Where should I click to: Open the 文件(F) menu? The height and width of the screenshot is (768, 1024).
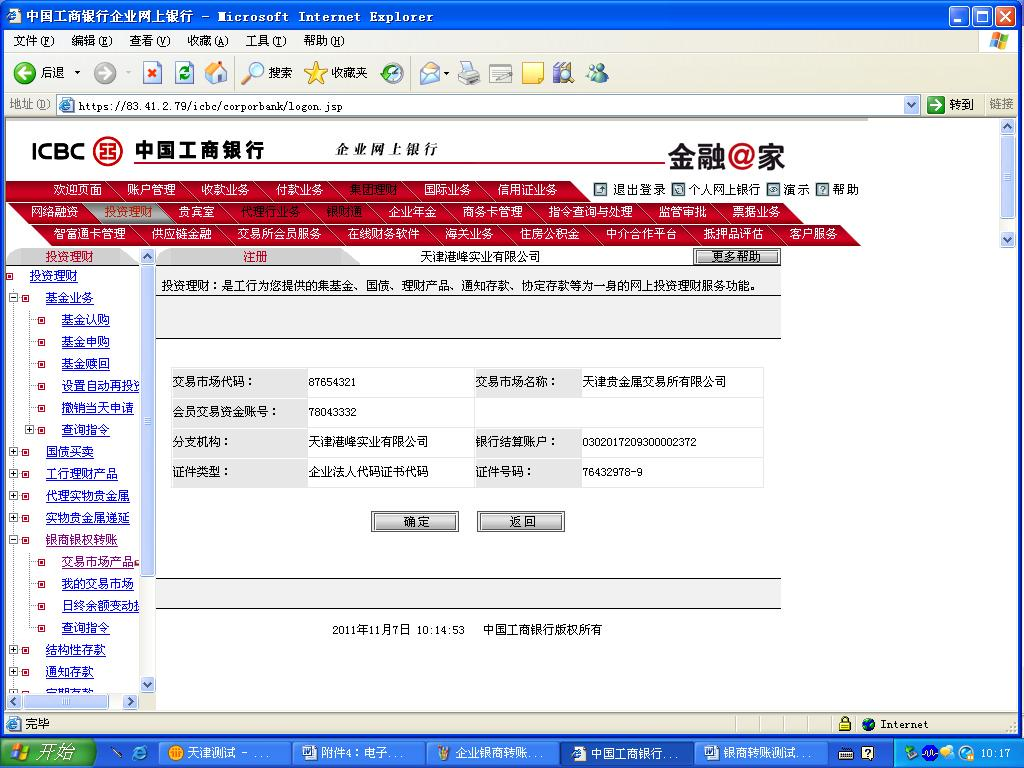(x=34, y=40)
